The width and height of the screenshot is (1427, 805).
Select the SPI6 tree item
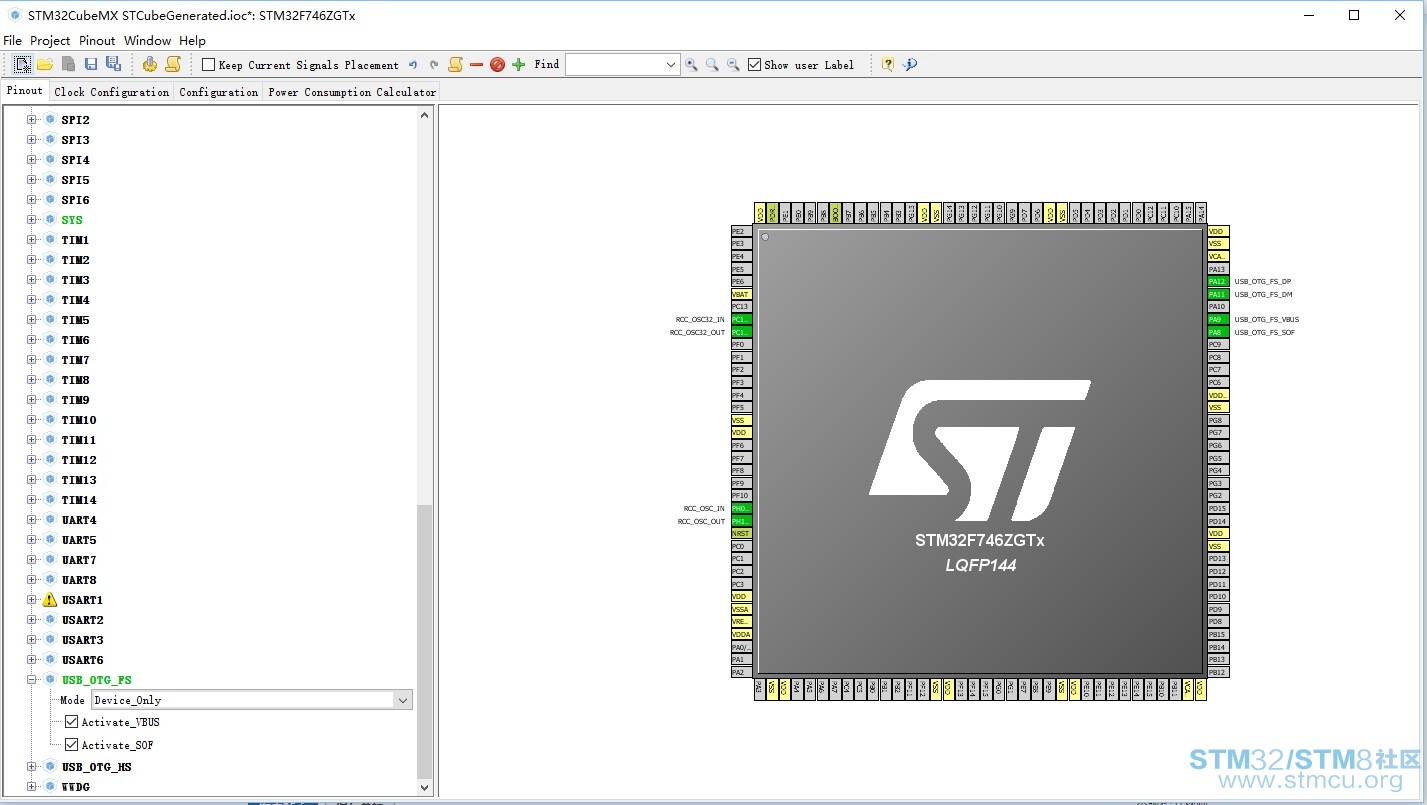pyautogui.click(x=75, y=200)
